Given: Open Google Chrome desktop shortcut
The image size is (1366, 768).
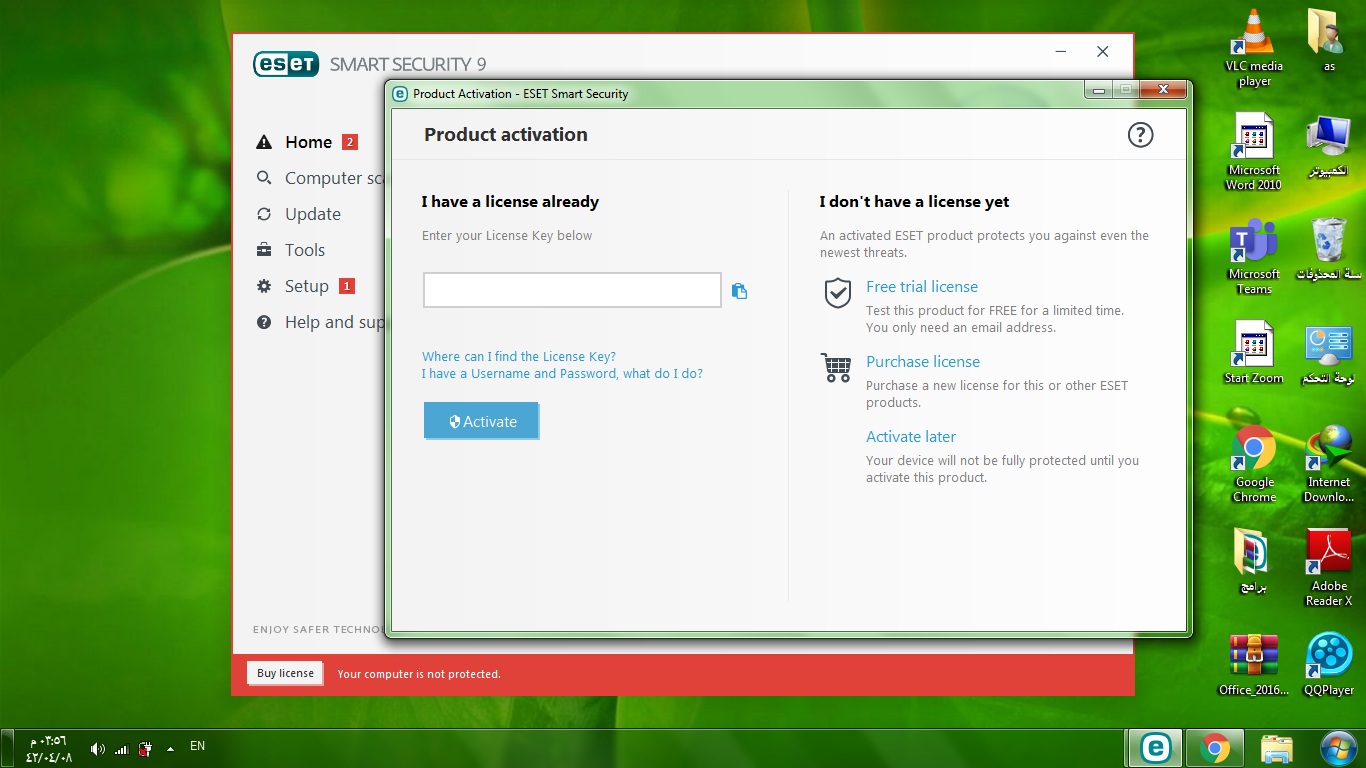Looking at the screenshot, I should click(x=1254, y=464).
